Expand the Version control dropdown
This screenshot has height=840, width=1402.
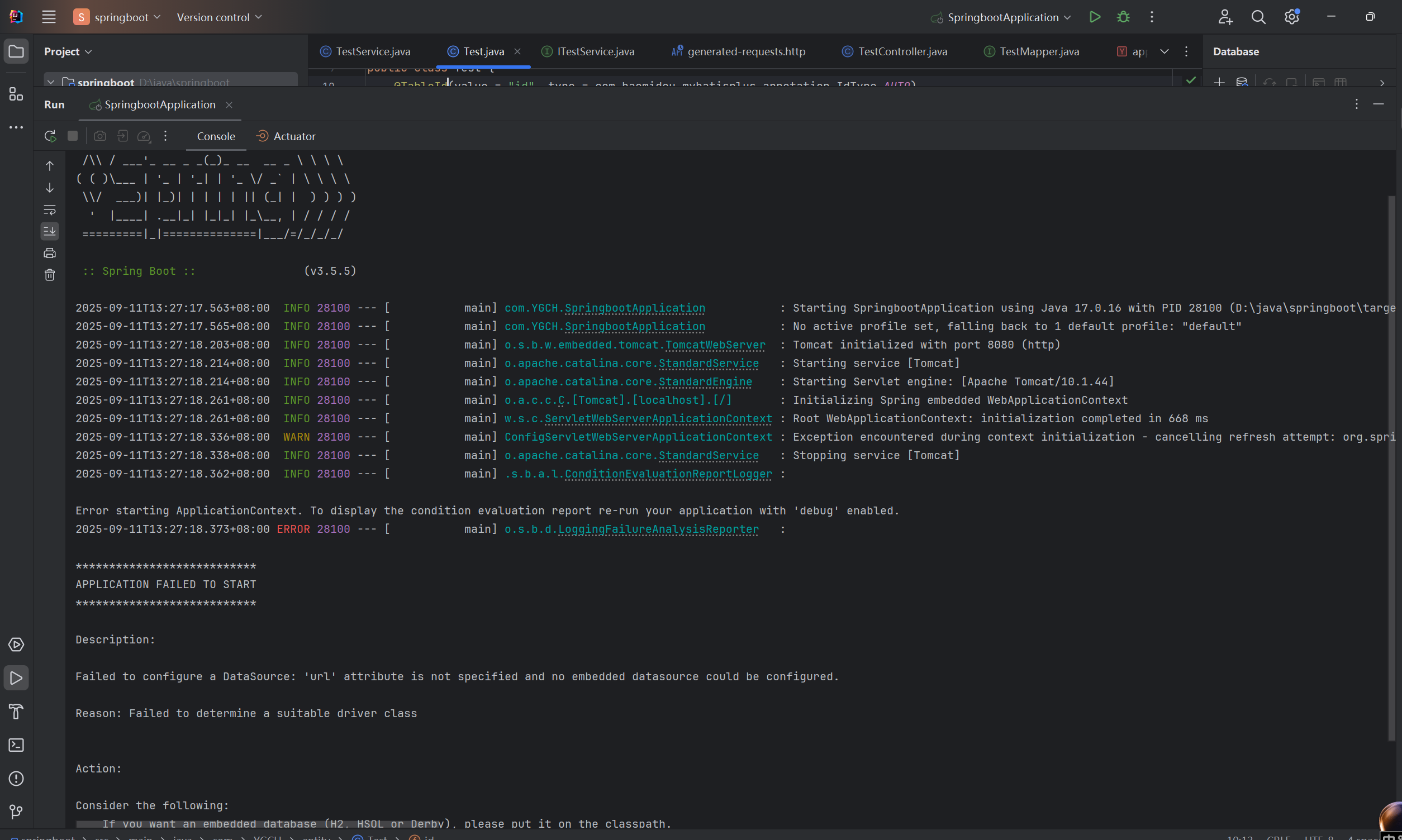coord(219,17)
